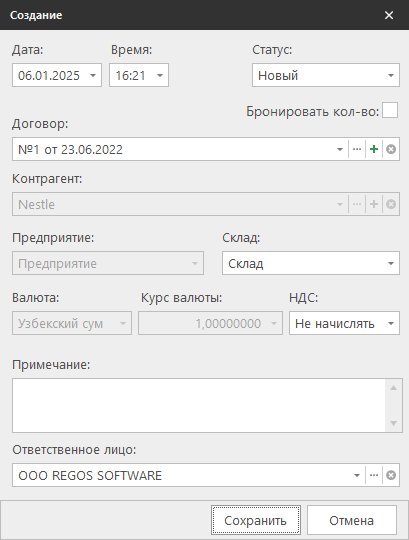Click the green plus icon in Договор field
The width and height of the screenshot is (409, 540).
374,149
